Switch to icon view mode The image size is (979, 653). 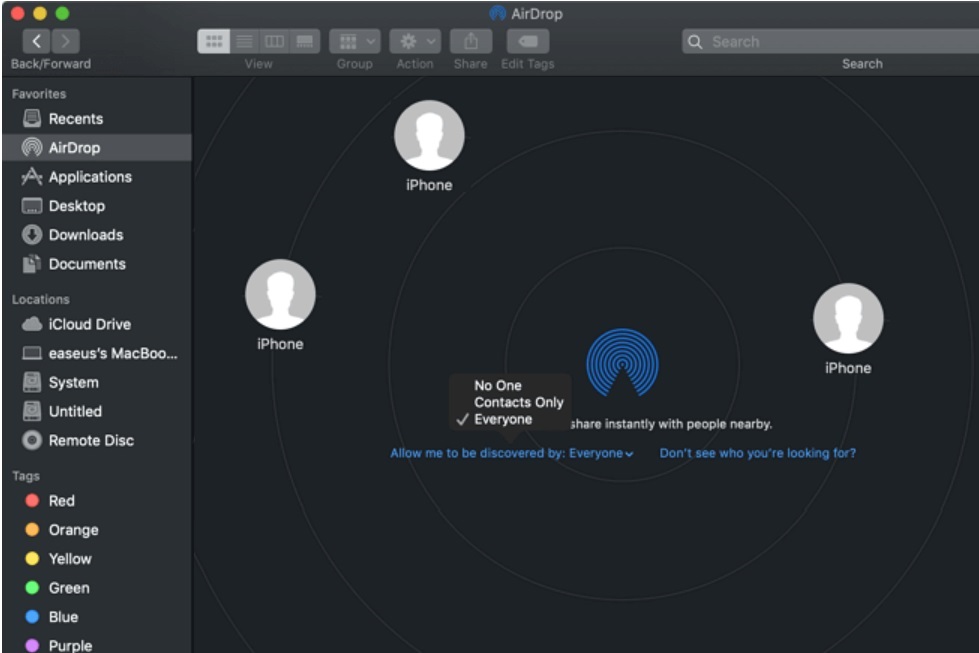pos(213,41)
